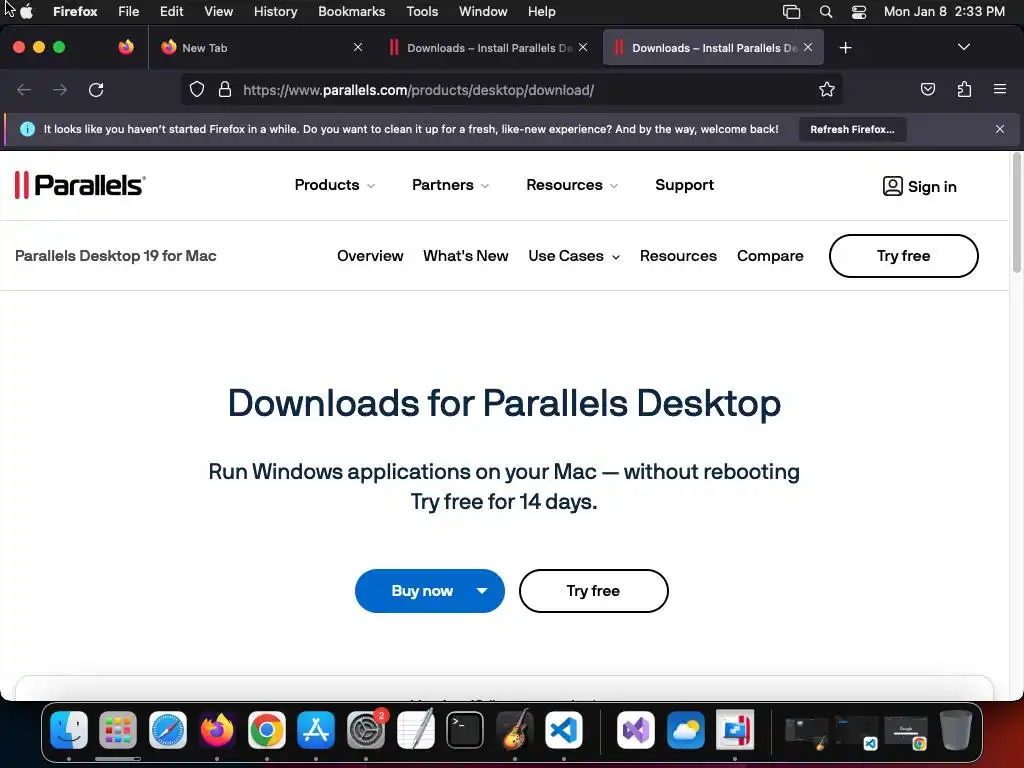Click the Sign in user icon
This screenshot has width=1024, height=768.
pyautogui.click(x=892, y=186)
